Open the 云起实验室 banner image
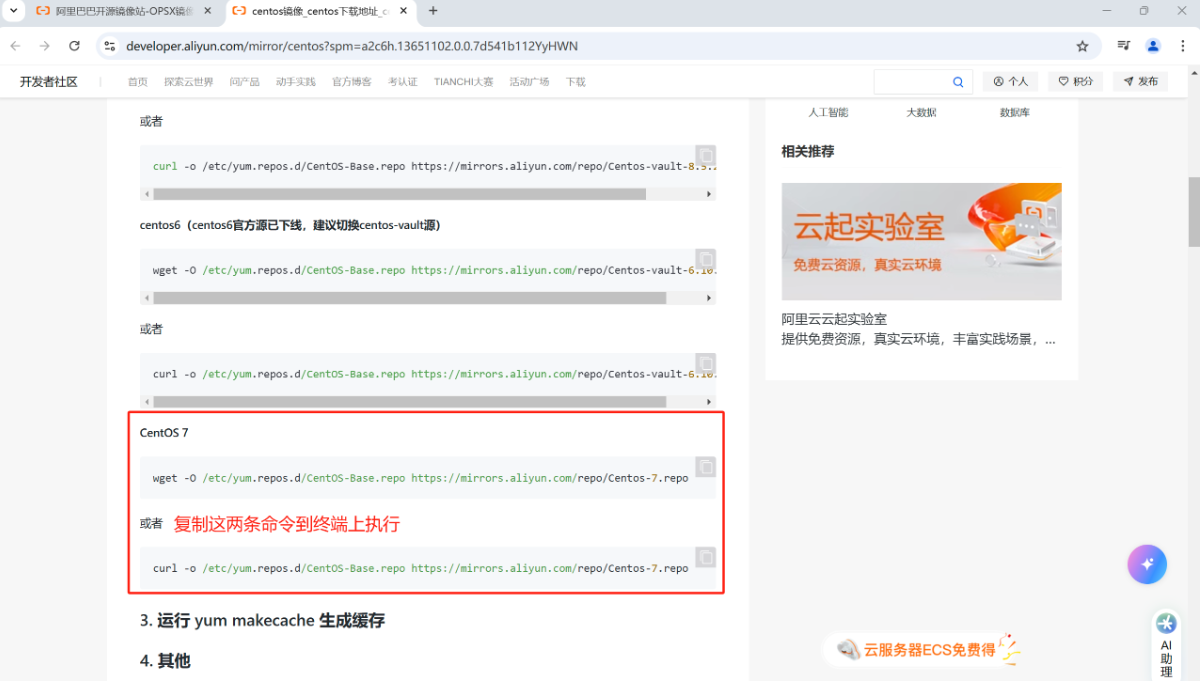The image size is (1200, 681). [x=921, y=241]
